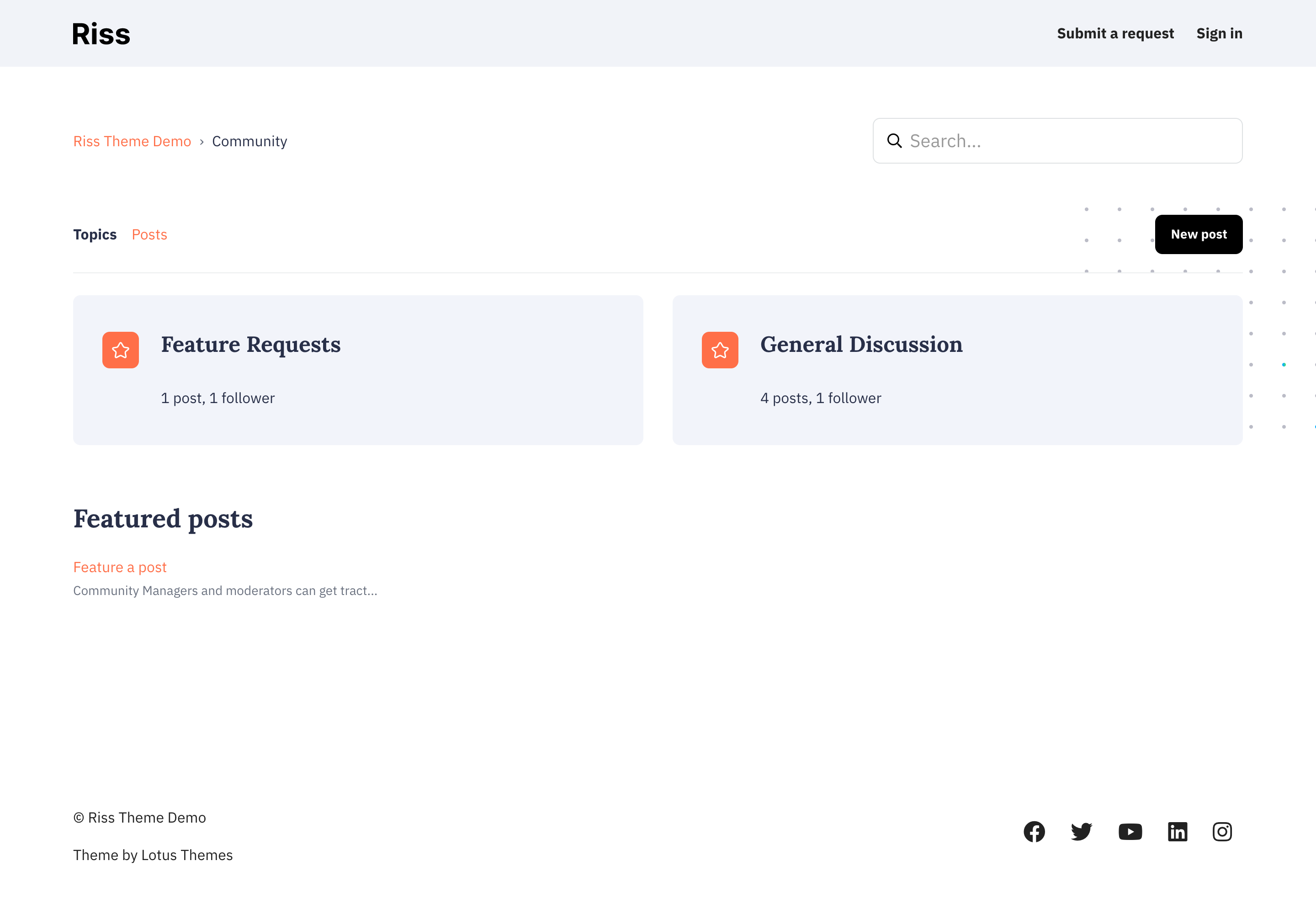The image size is (1316, 914).
Task: Click the Riss logo
Action: pyautogui.click(x=101, y=34)
